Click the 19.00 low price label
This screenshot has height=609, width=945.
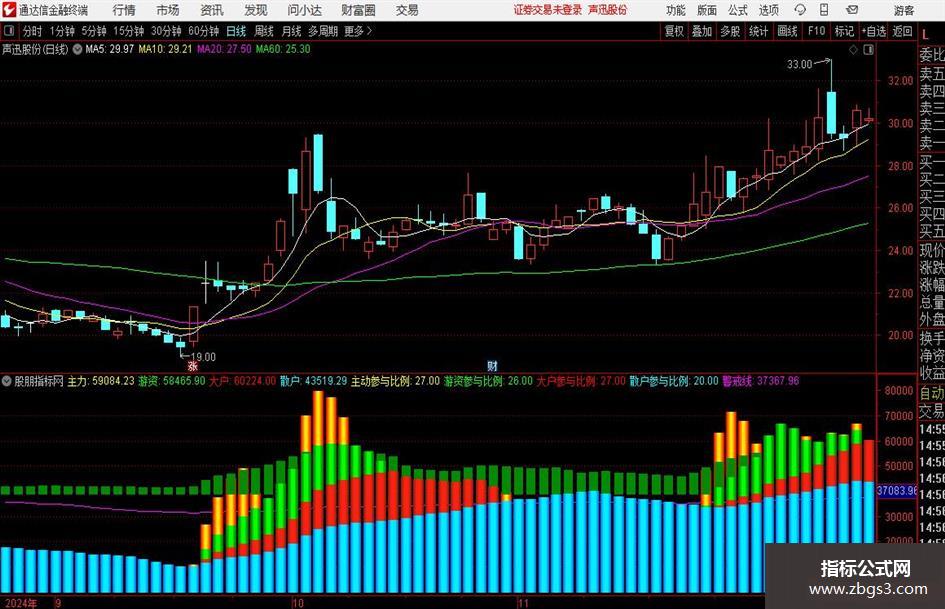[x=202, y=357]
